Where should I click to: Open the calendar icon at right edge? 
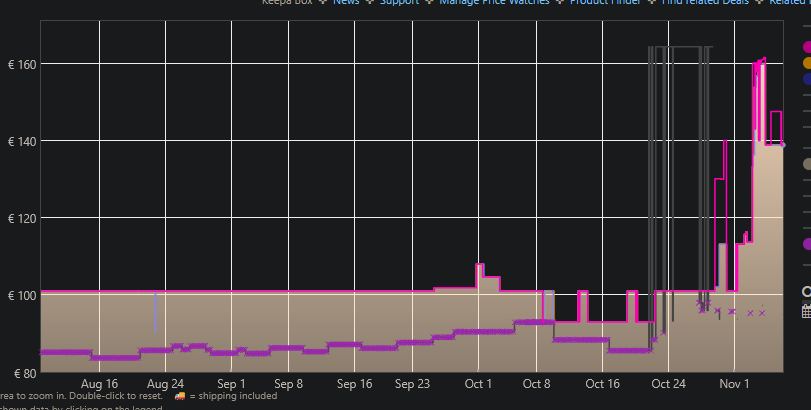806,312
